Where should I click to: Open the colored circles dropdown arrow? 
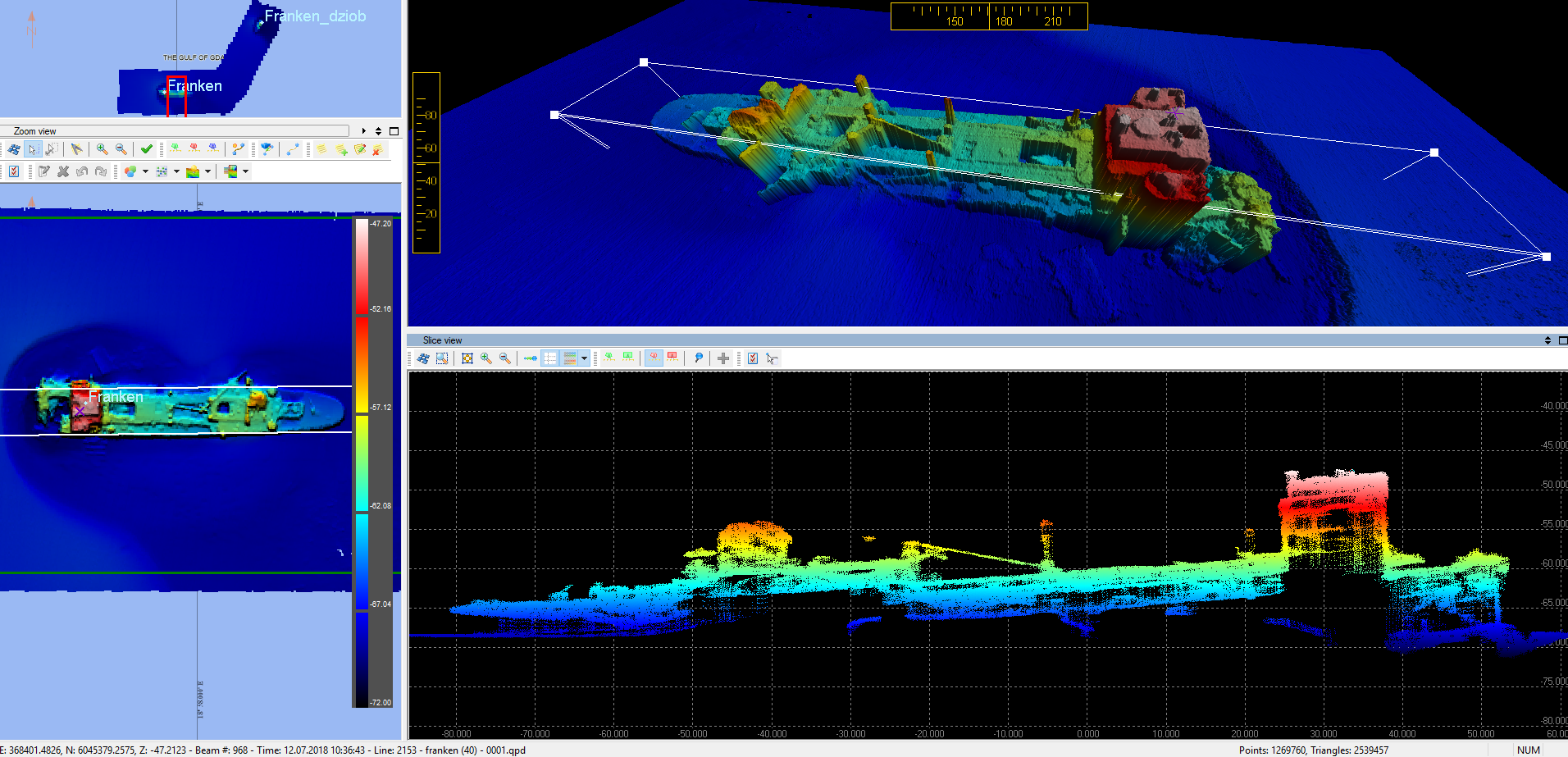[145, 171]
